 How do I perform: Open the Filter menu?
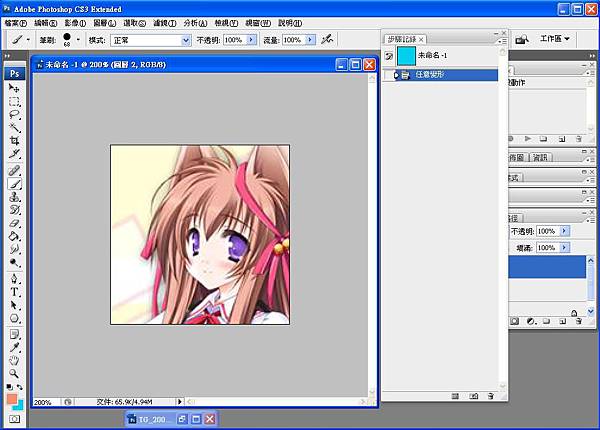165,23
